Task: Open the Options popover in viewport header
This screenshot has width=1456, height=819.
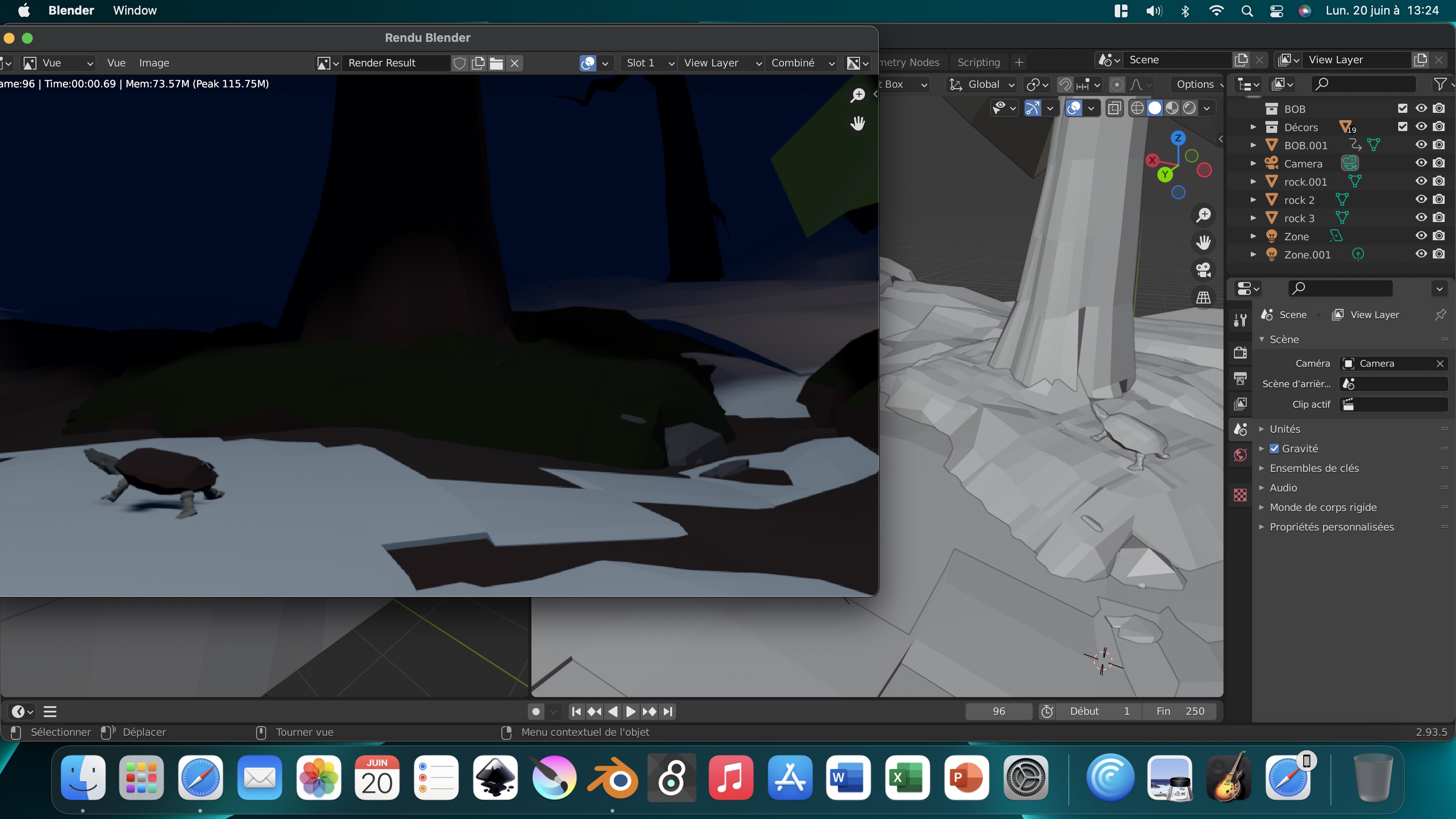Action: (1198, 84)
